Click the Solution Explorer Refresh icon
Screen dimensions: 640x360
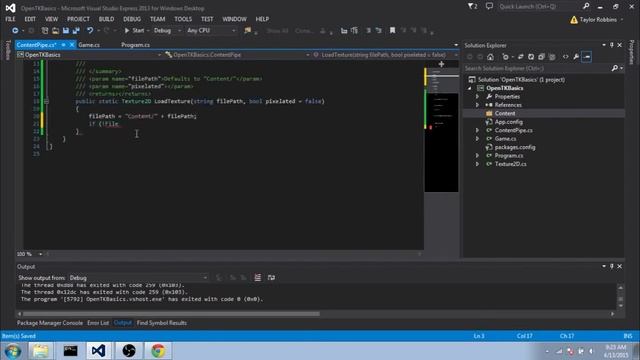coord(531,57)
